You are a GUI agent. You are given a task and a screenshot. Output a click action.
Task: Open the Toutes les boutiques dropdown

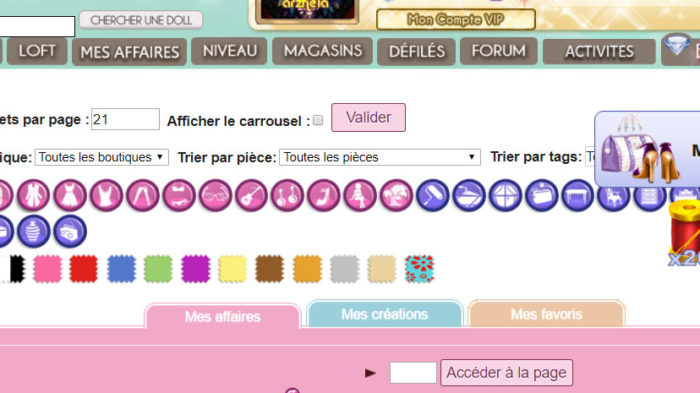tap(102, 157)
